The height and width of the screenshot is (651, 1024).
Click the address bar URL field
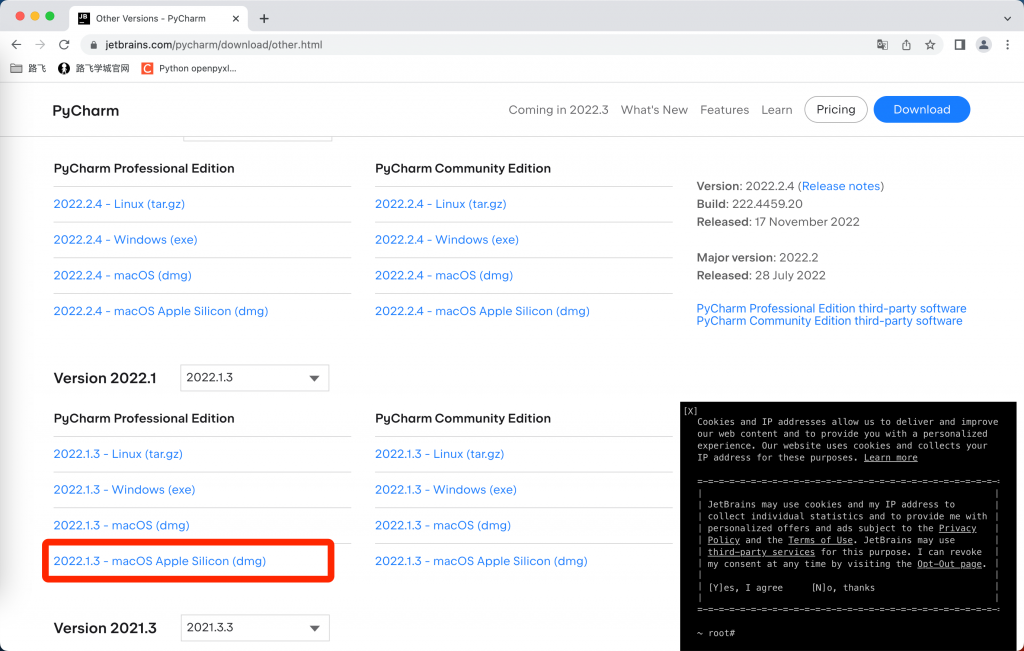(477, 44)
